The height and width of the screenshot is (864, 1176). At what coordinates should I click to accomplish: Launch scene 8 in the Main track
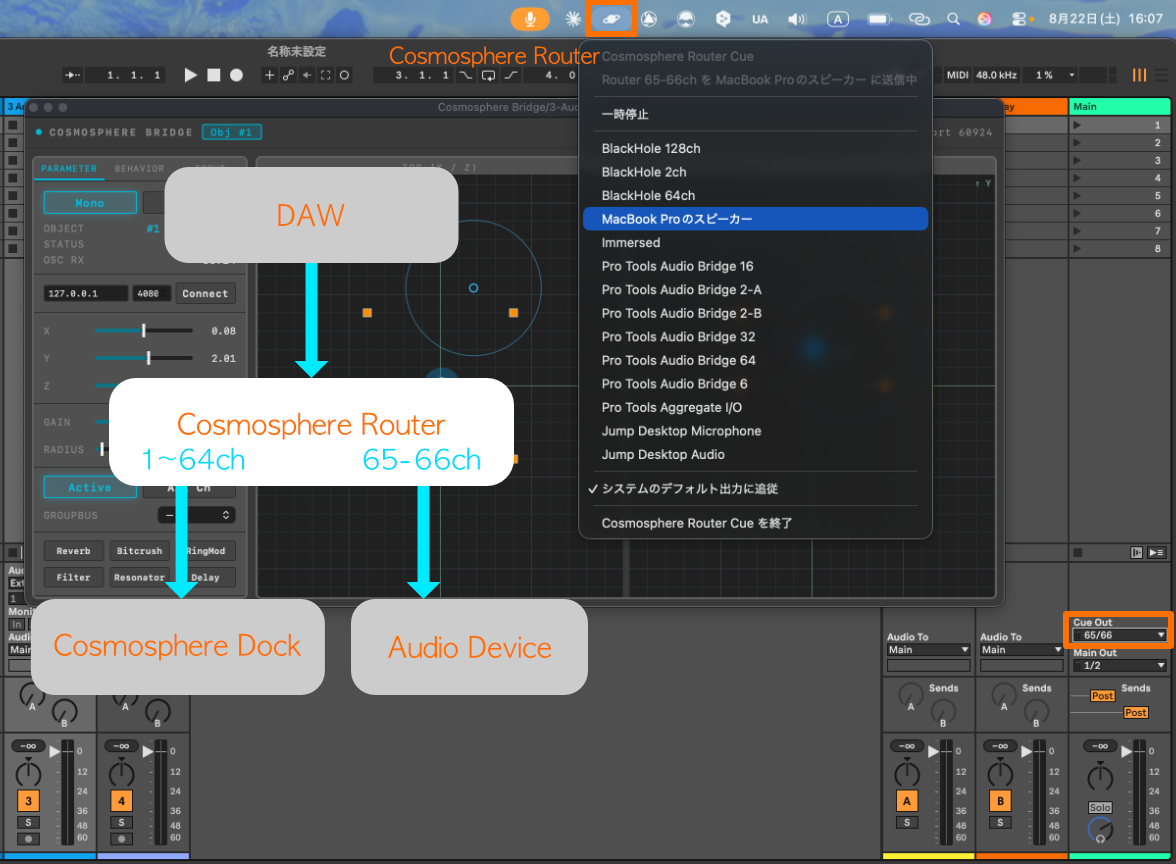point(1077,248)
